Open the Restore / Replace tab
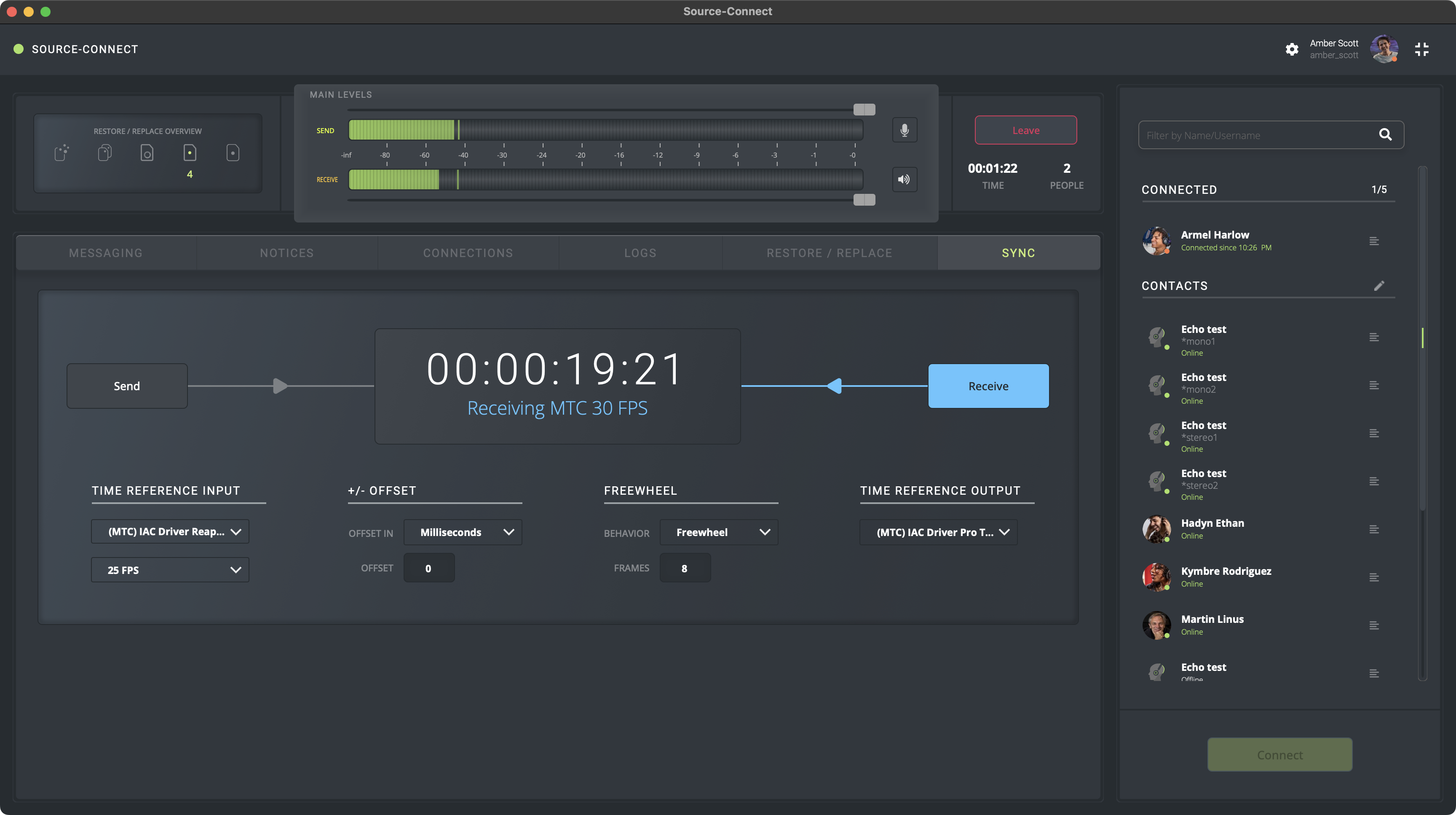 [x=829, y=253]
